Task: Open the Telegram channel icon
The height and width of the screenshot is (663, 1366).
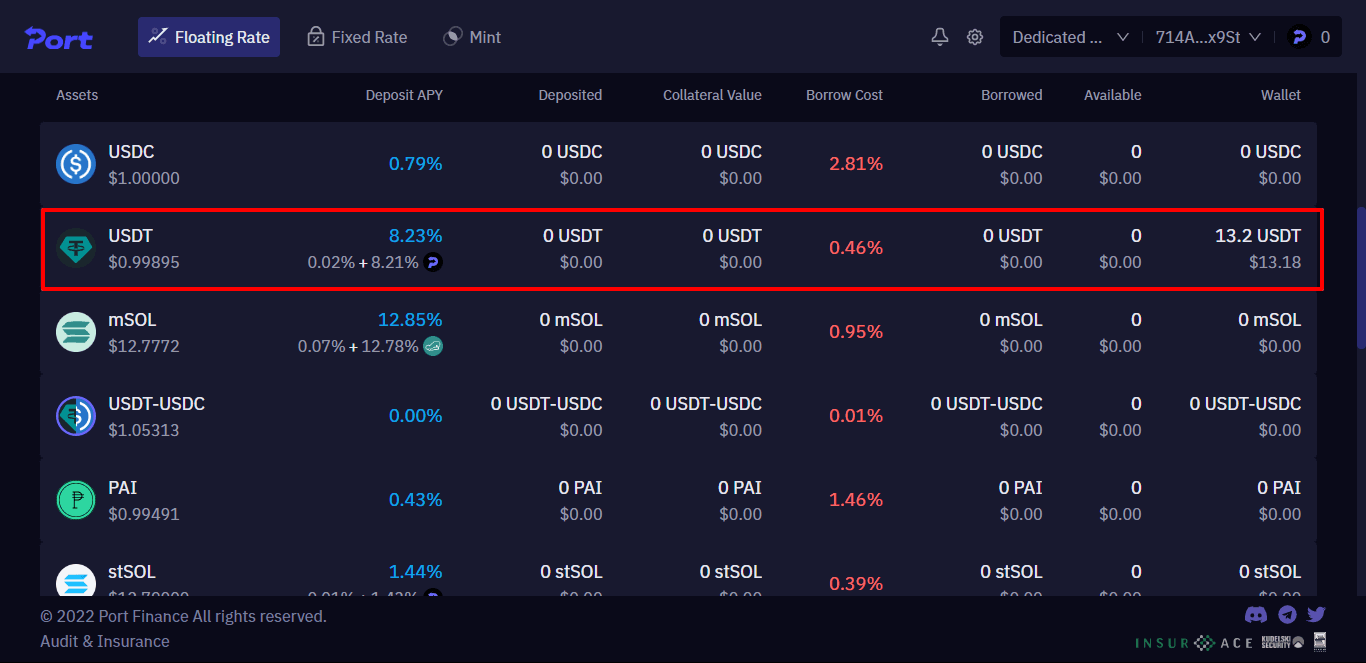Action: pos(1287,615)
